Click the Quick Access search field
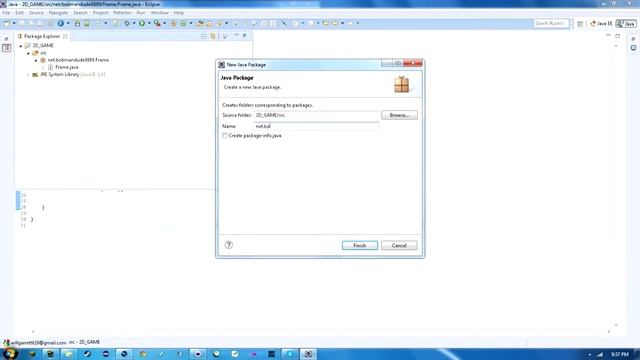This screenshot has height=360, width=640. (x=551, y=23)
